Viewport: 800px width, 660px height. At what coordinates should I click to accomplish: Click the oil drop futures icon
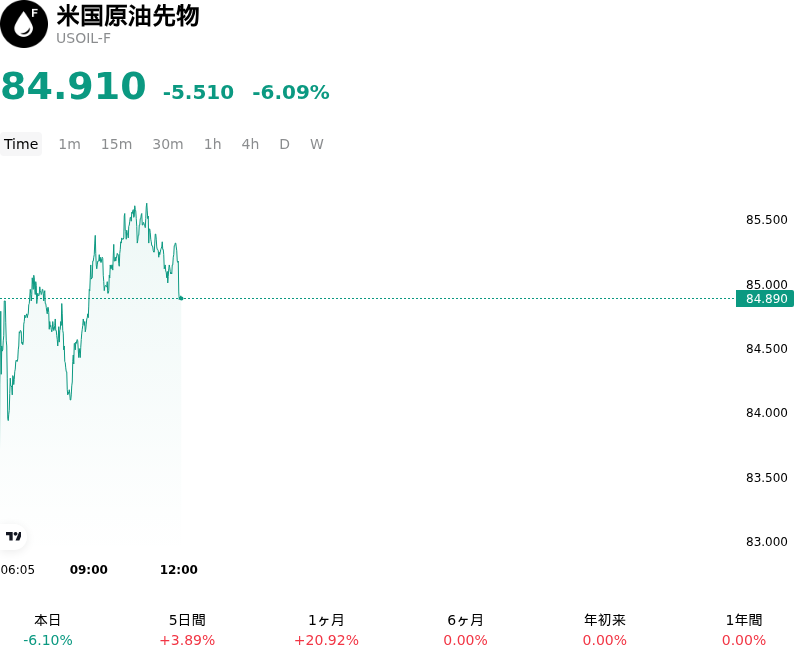[24, 24]
